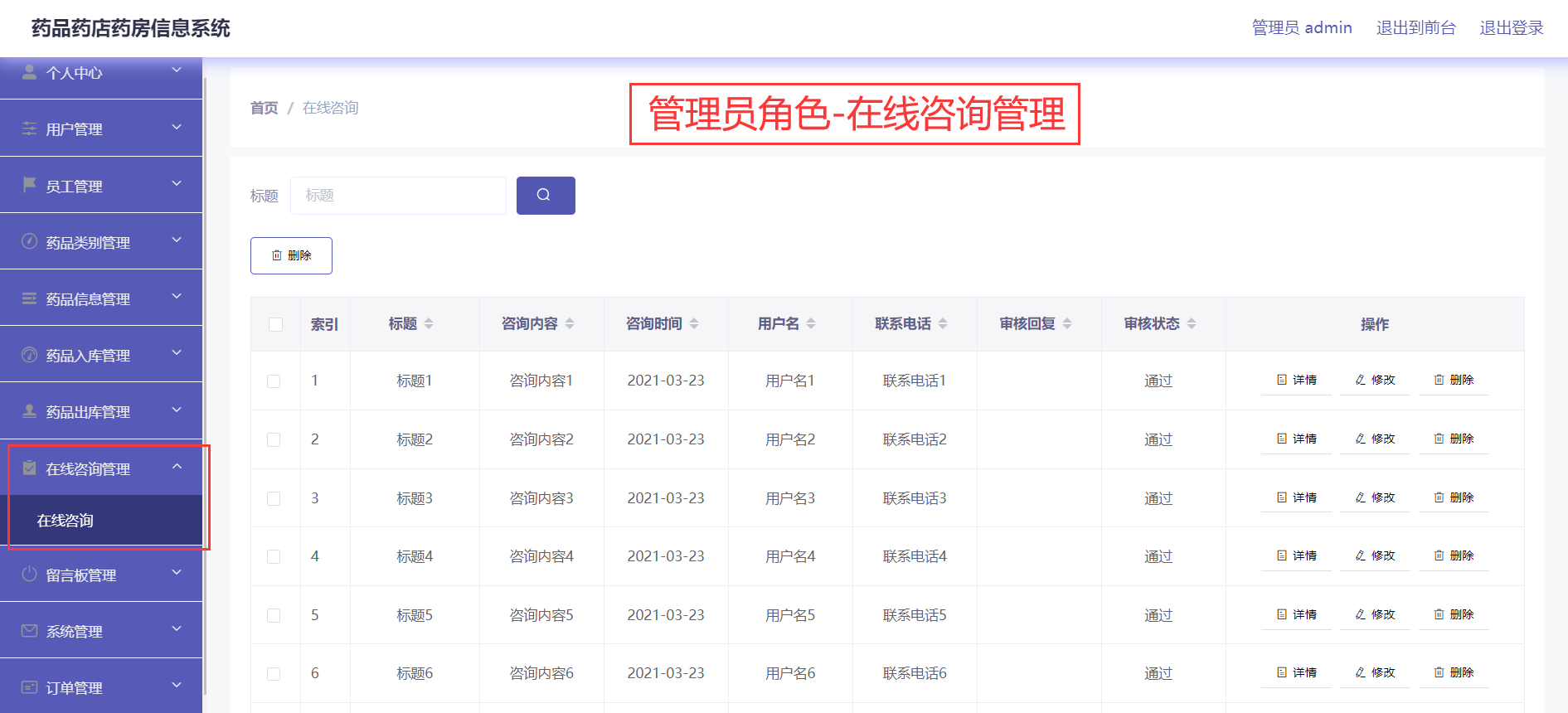Screen dimensions: 1568x713
Task: Sort the 联系电话 column
Action: [x=943, y=323]
